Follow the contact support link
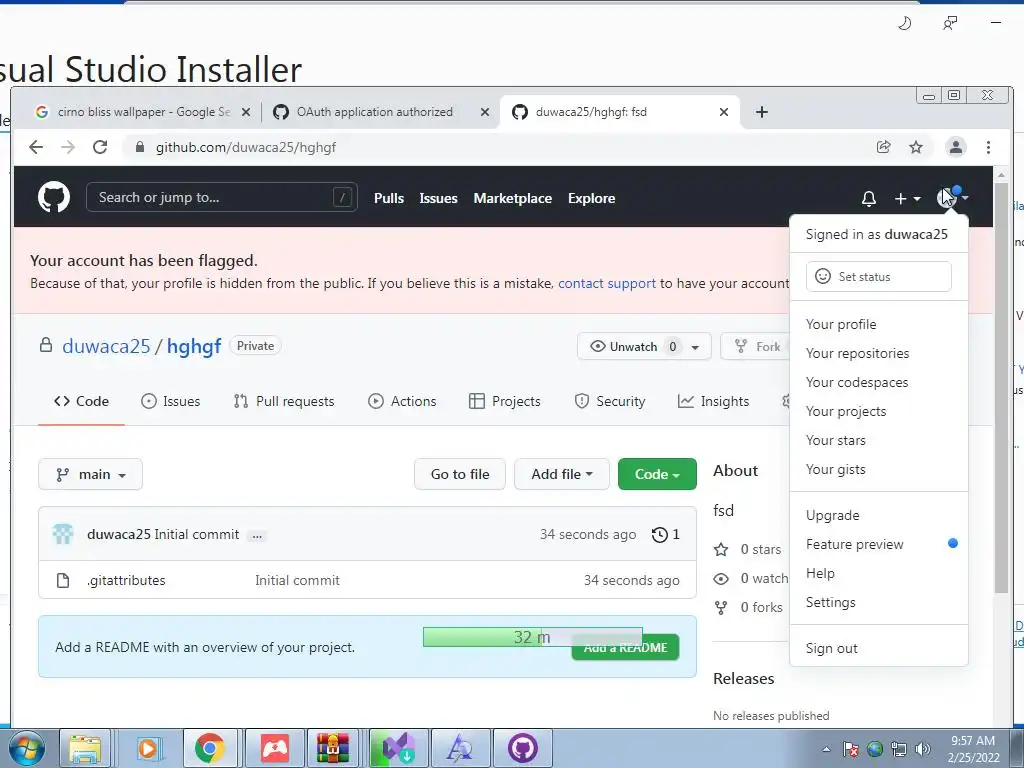The width and height of the screenshot is (1024, 768). pyautogui.click(x=607, y=283)
